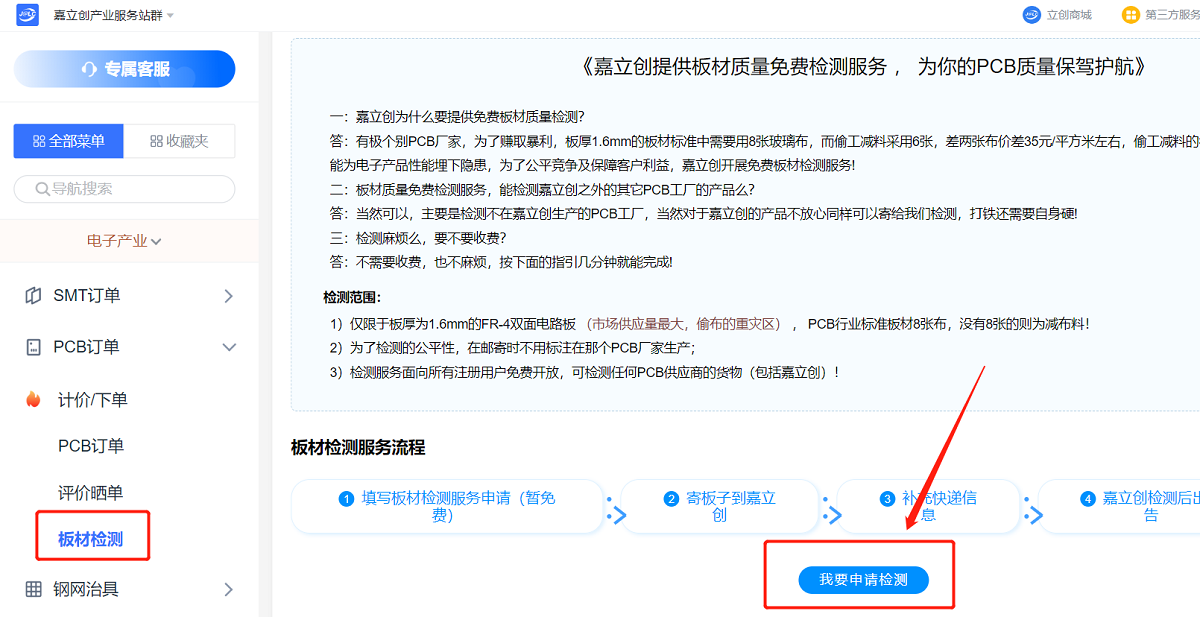This screenshot has width=1200, height=617.
Task: Click the JLC logo icon at top left
Action: (x=27, y=15)
